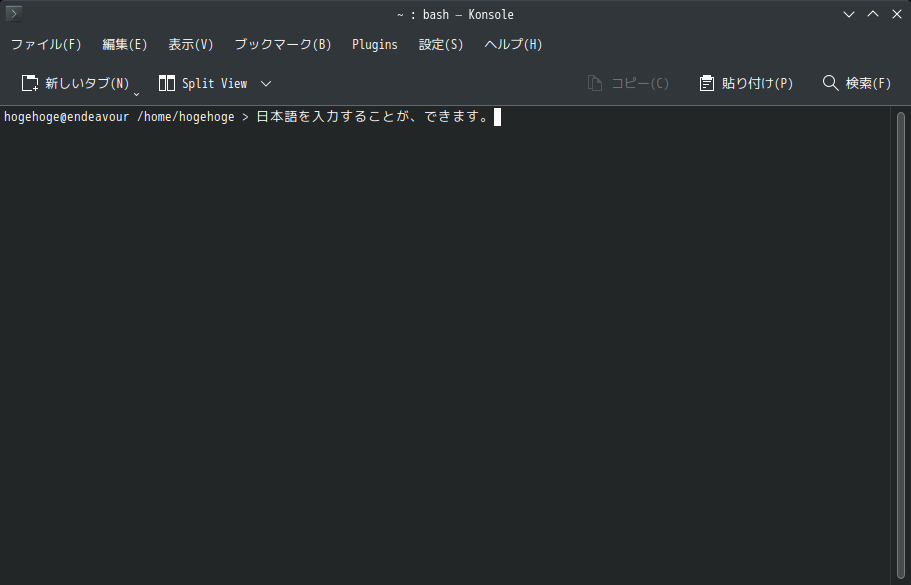Open the ブックマーク(B) menu

coord(283,45)
